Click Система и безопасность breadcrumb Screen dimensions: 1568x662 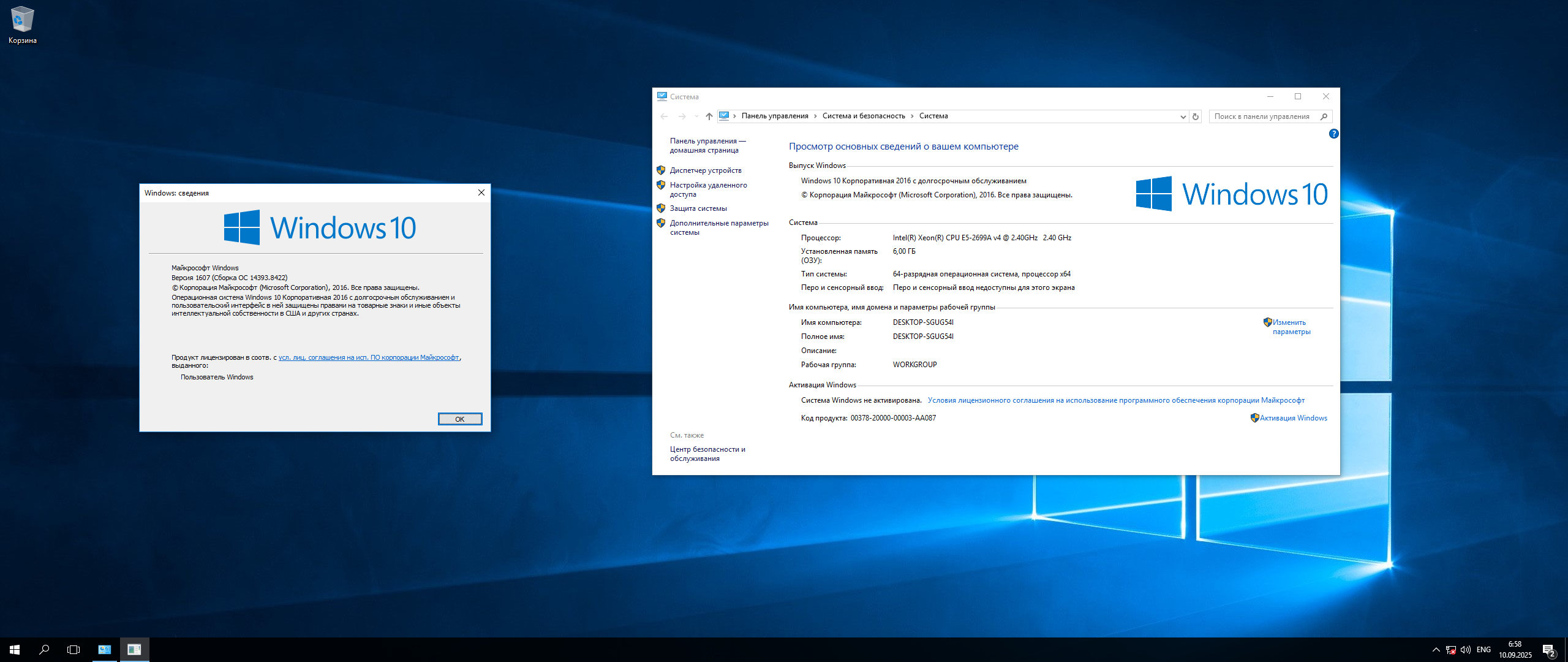864,116
